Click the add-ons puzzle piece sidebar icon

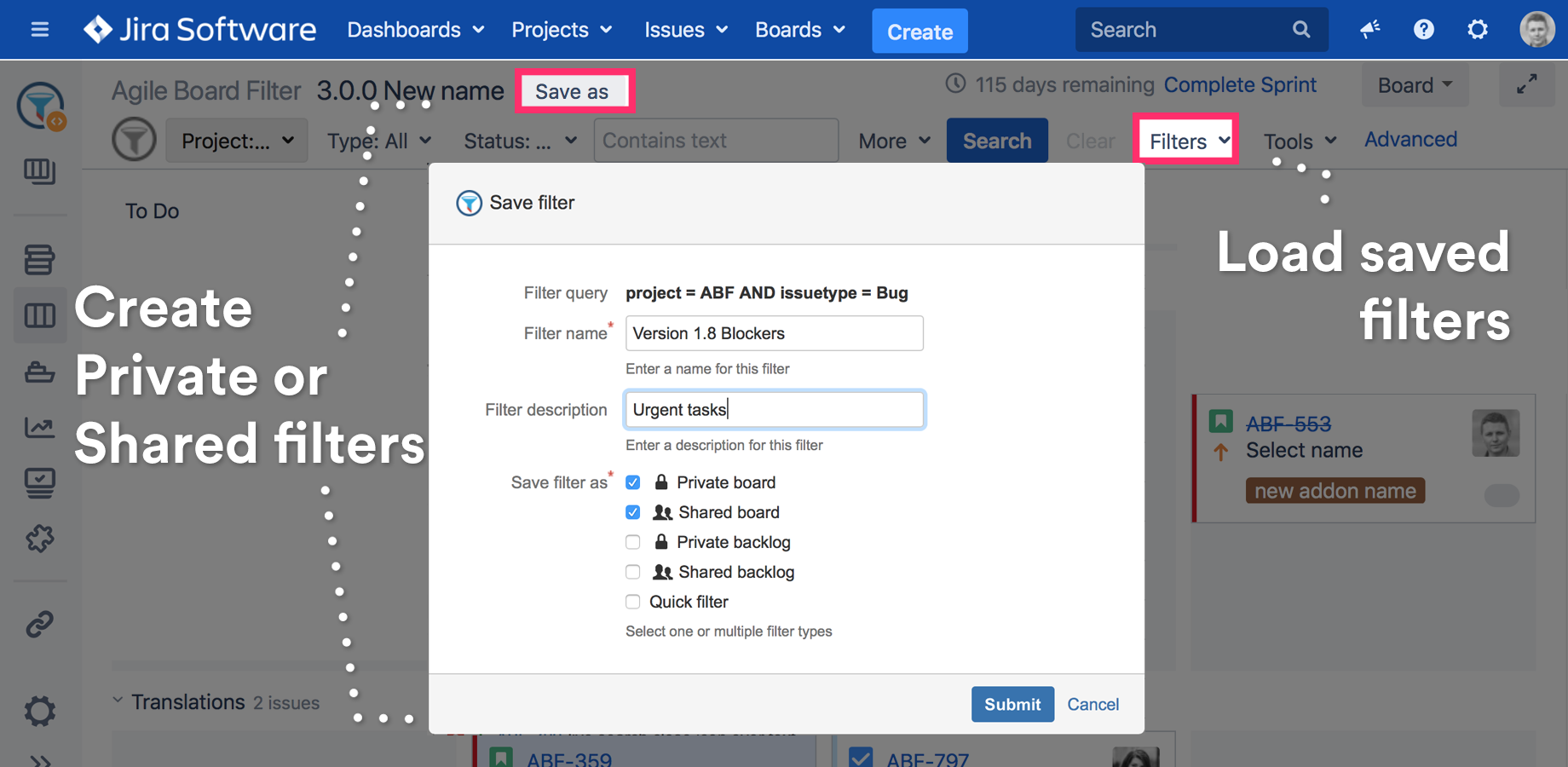pyautogui.click(x=39, y=539)
